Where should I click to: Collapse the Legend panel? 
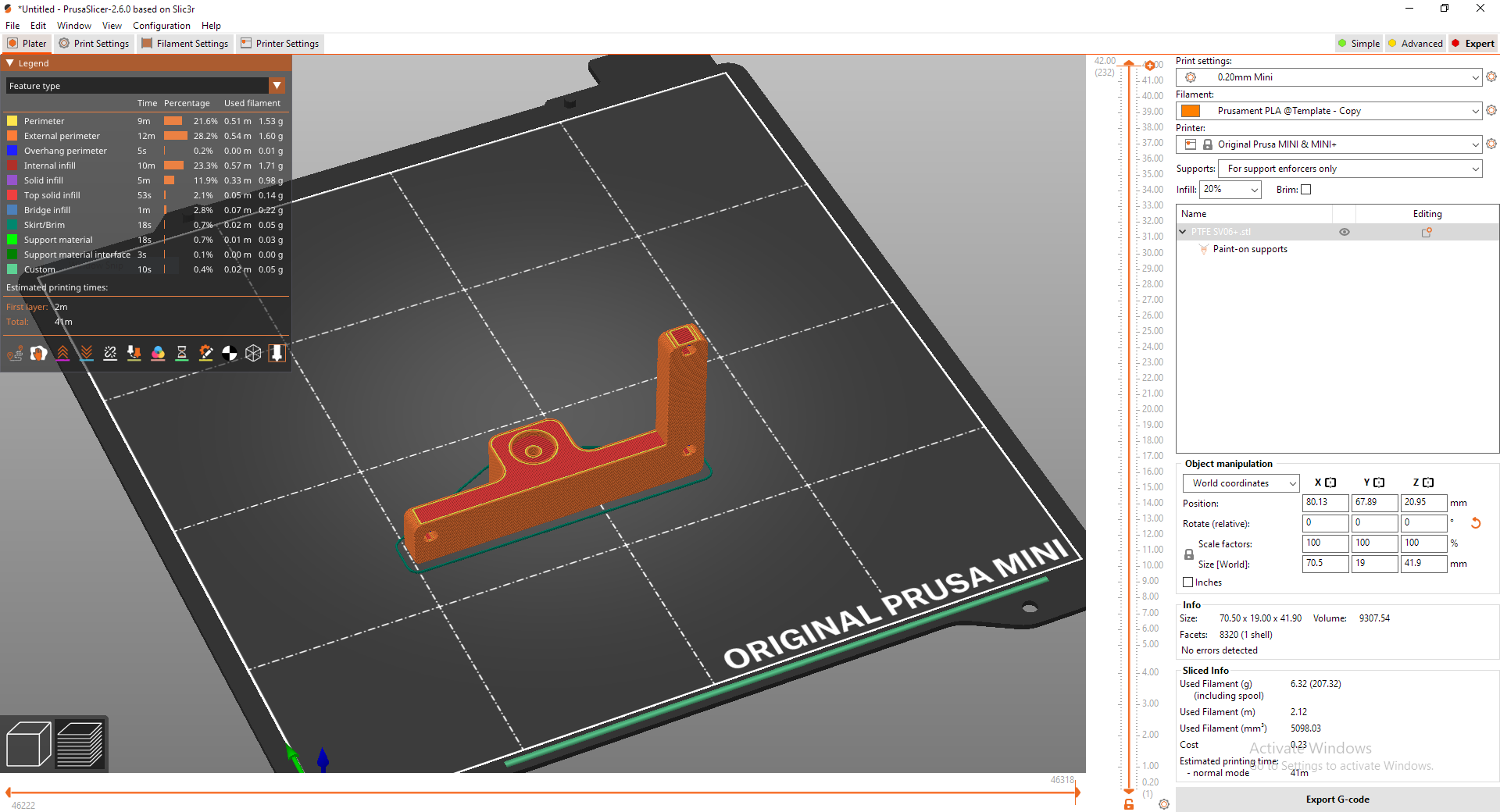click(x=10, y=63)
